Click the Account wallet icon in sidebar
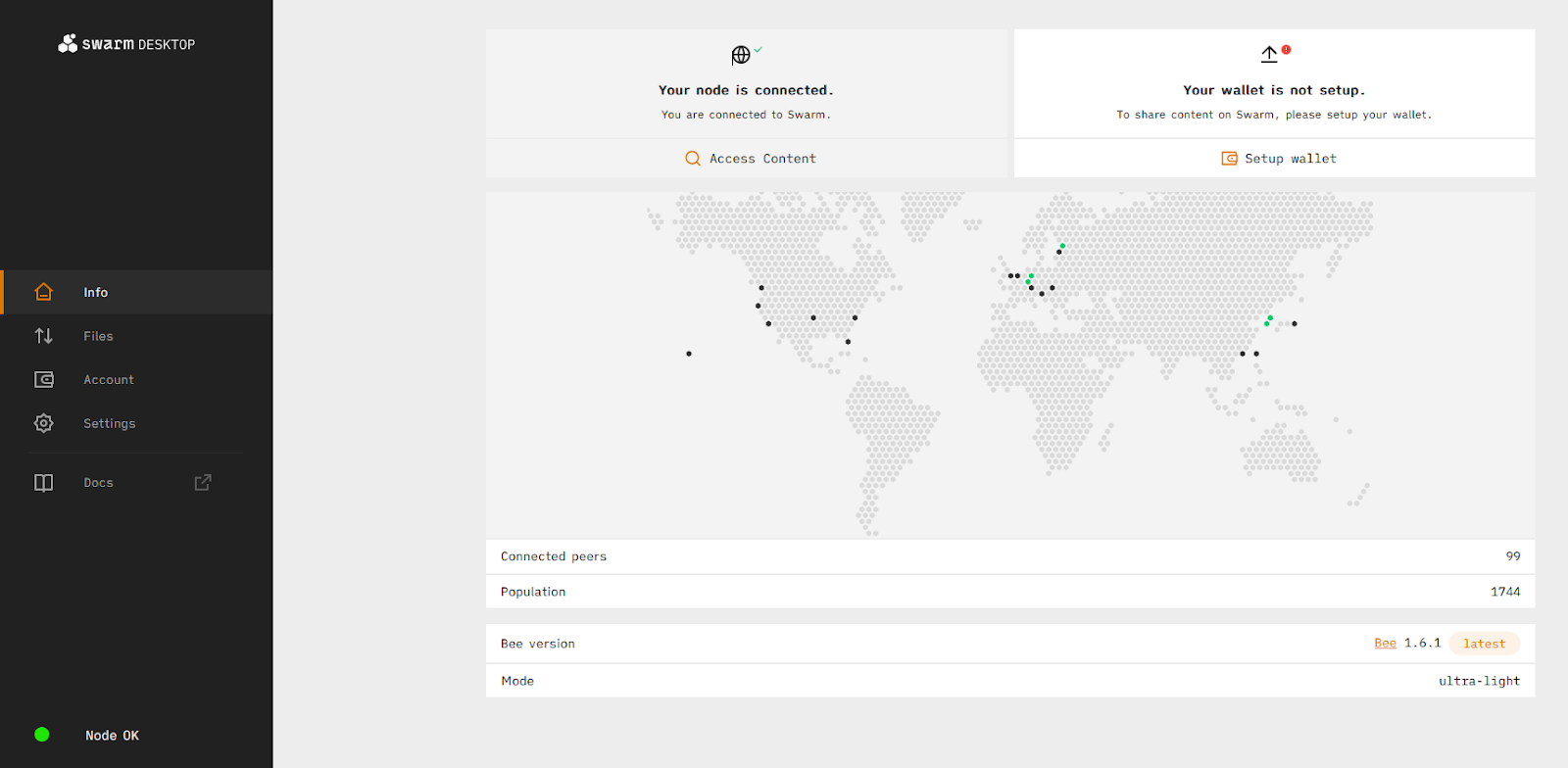Screen dimensions: 1568x768 pyautogui.click(x=43, y=380)
